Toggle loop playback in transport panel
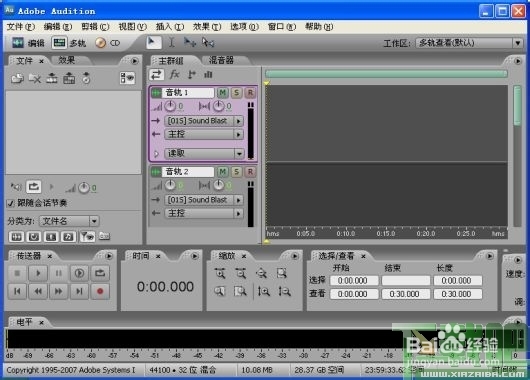This screenshot has height=380, width=530. pos(100,273)
